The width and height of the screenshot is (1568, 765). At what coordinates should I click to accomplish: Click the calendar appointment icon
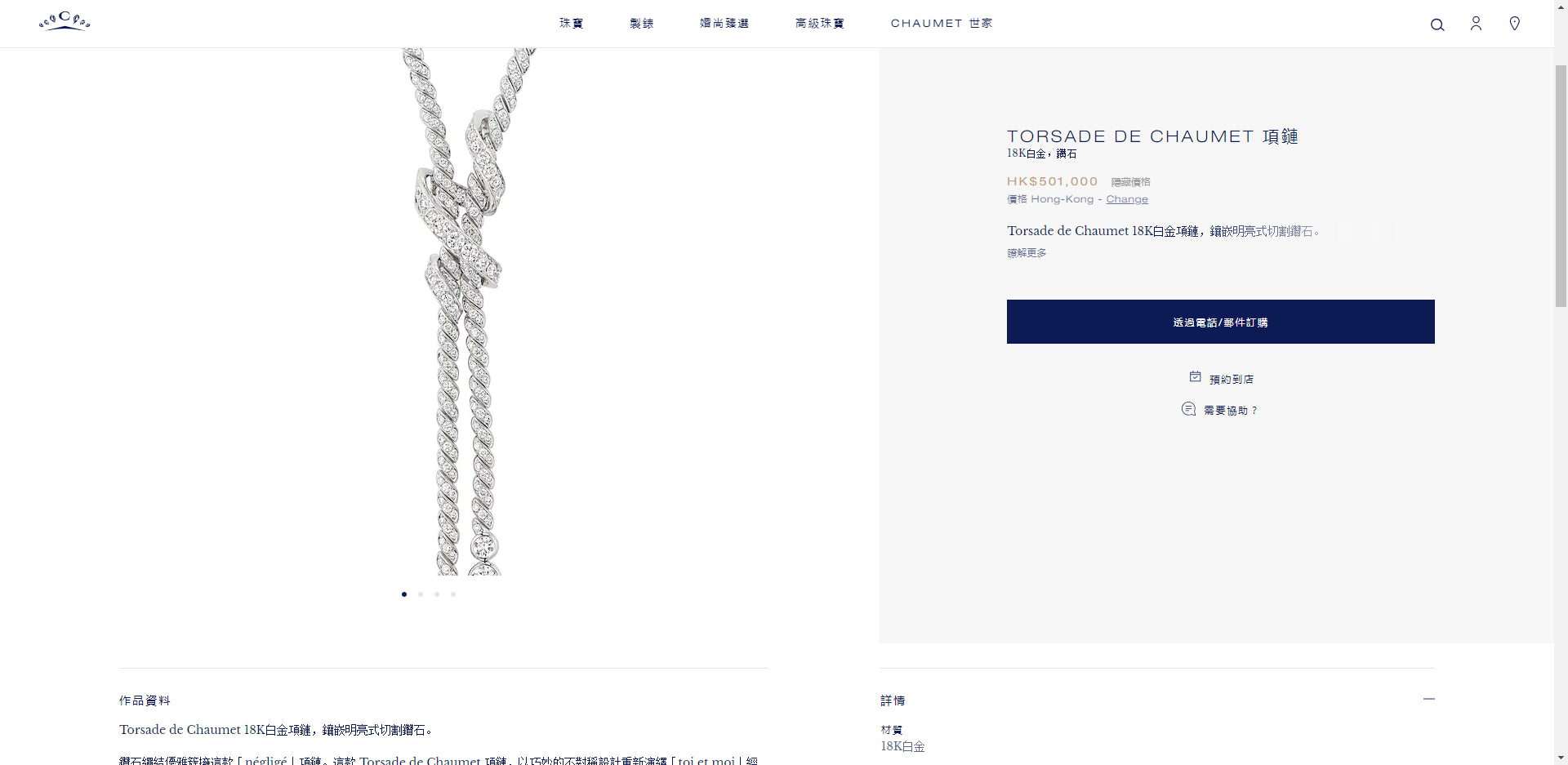click(1195, 376)
